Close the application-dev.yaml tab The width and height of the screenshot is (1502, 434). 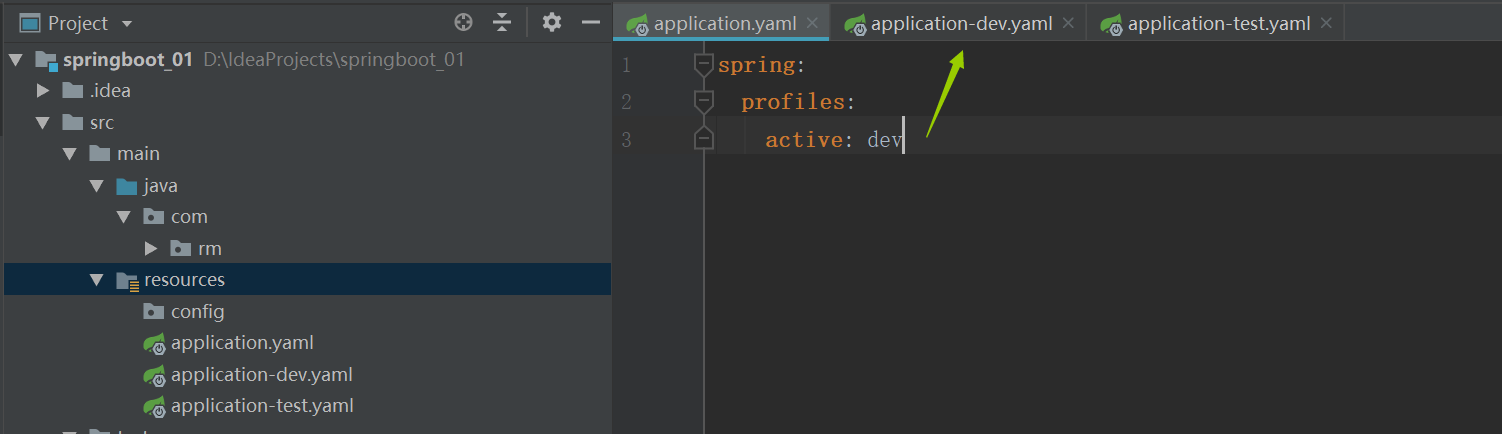tap(1068, 23)
